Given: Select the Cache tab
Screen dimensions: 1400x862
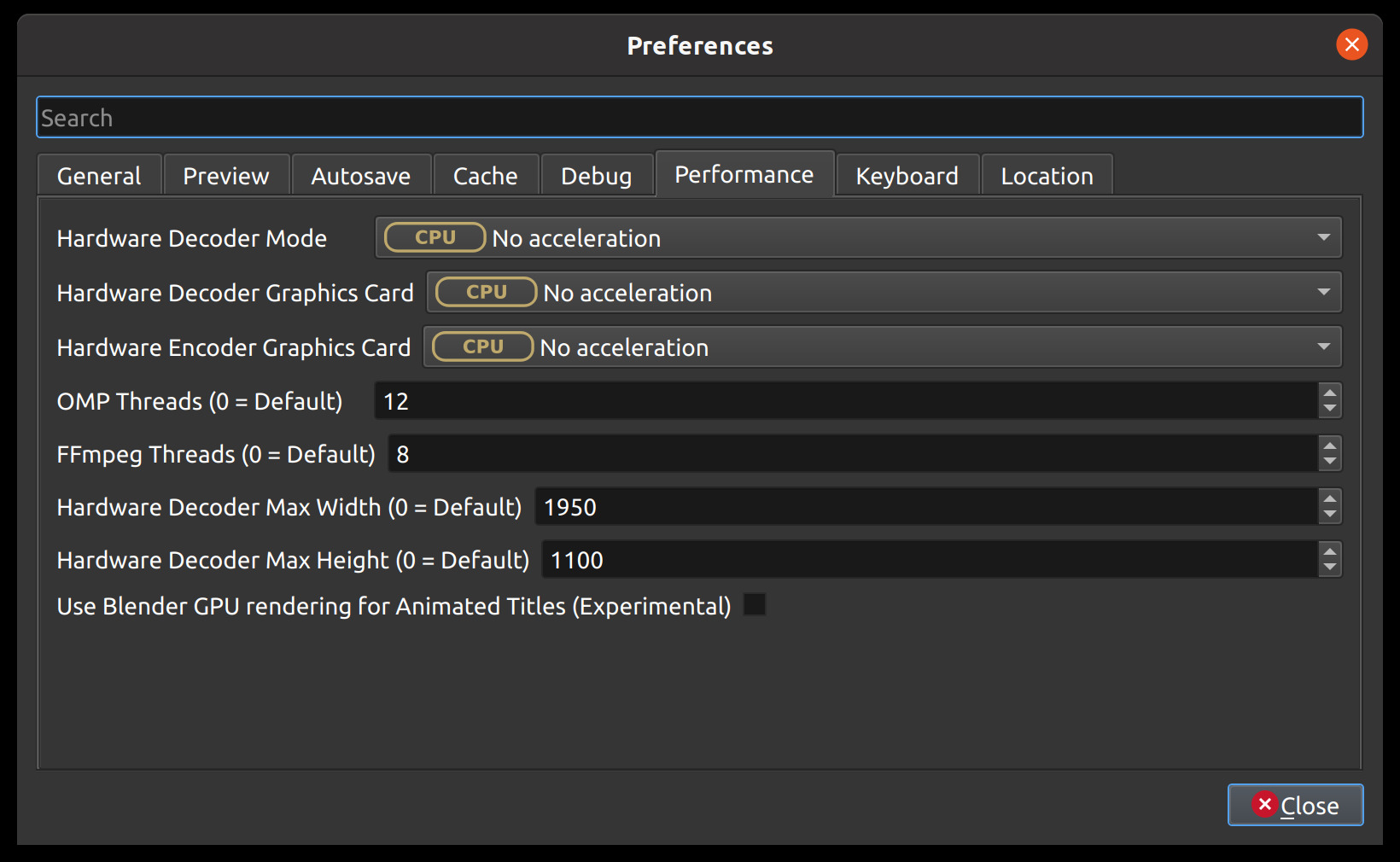Looking at the screenshot, I should 485,176.
